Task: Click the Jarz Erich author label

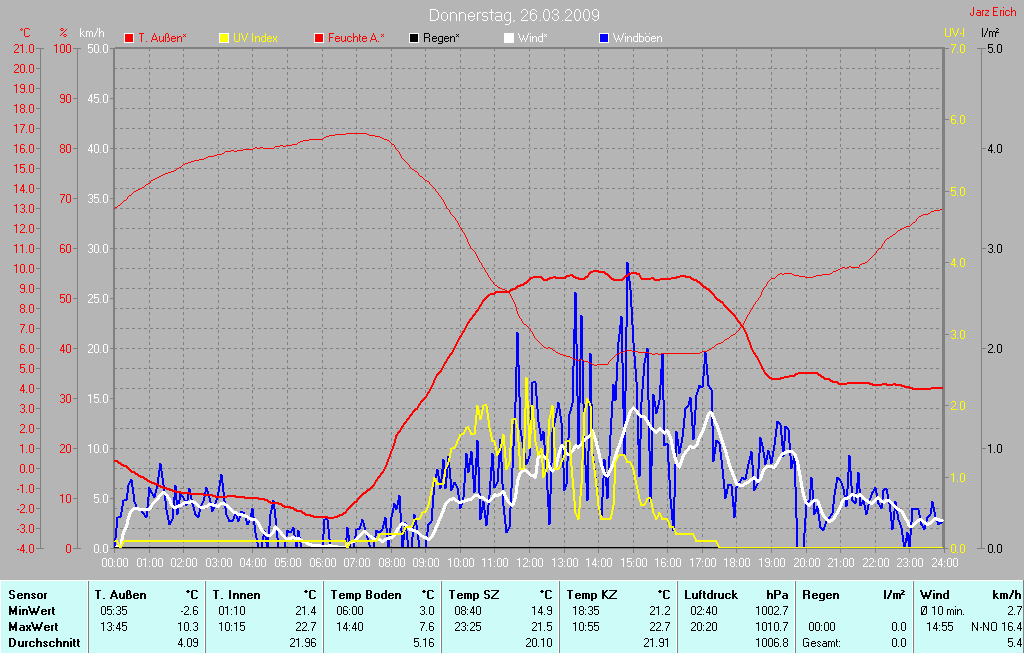Action: tap(993, 12)
